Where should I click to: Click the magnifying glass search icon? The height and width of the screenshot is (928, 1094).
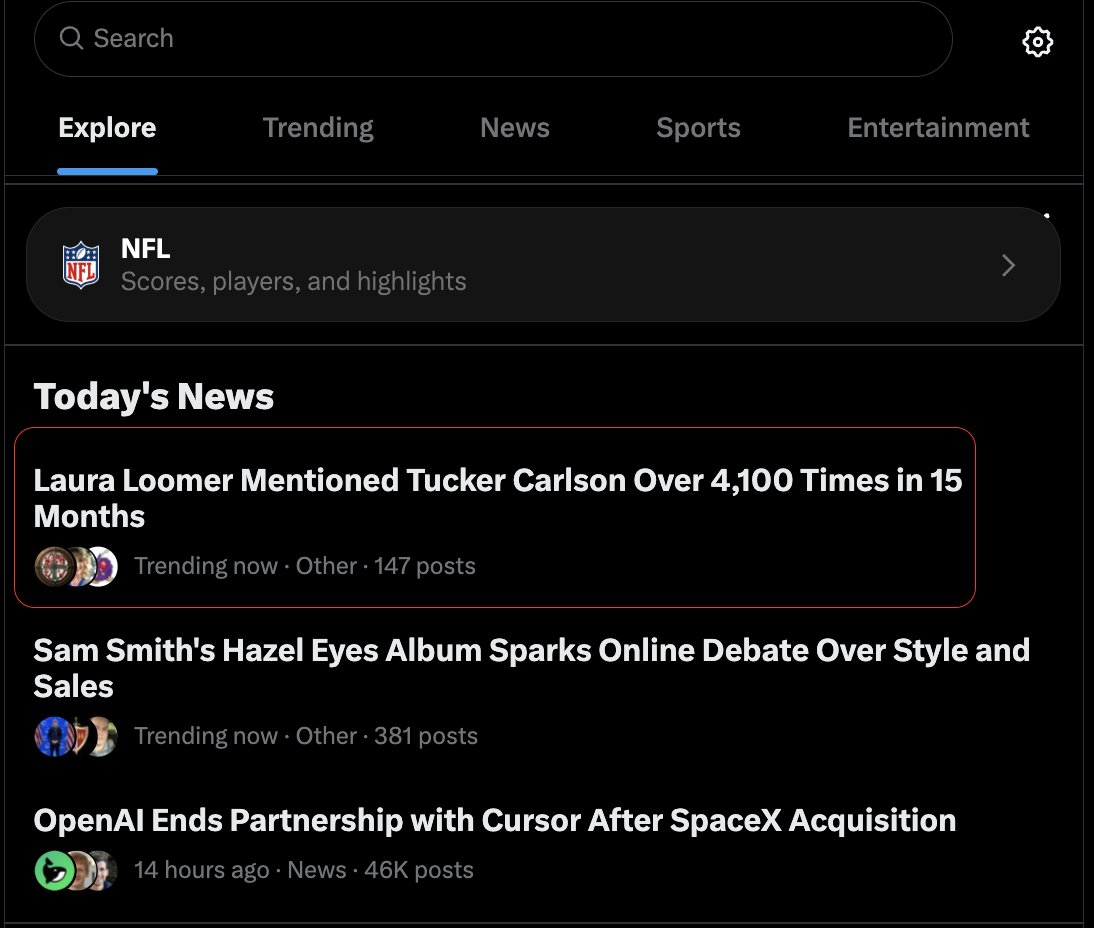[71, 38]
